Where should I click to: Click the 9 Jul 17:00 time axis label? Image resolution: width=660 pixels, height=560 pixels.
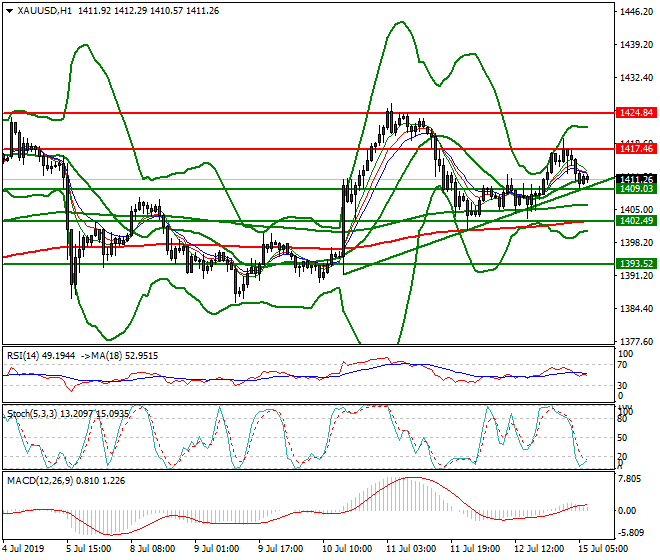coord(281,549)
